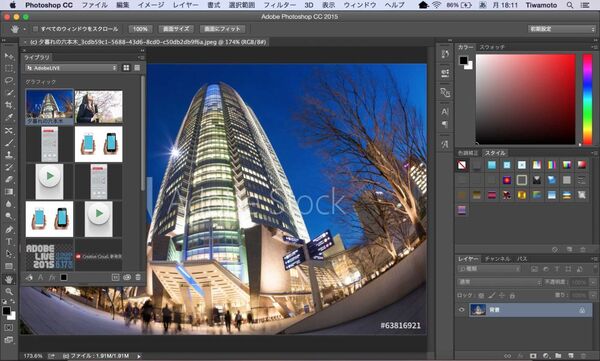Open the フィルター menu
The width and height of the screenshot is (600, 361).
[280, 5]
